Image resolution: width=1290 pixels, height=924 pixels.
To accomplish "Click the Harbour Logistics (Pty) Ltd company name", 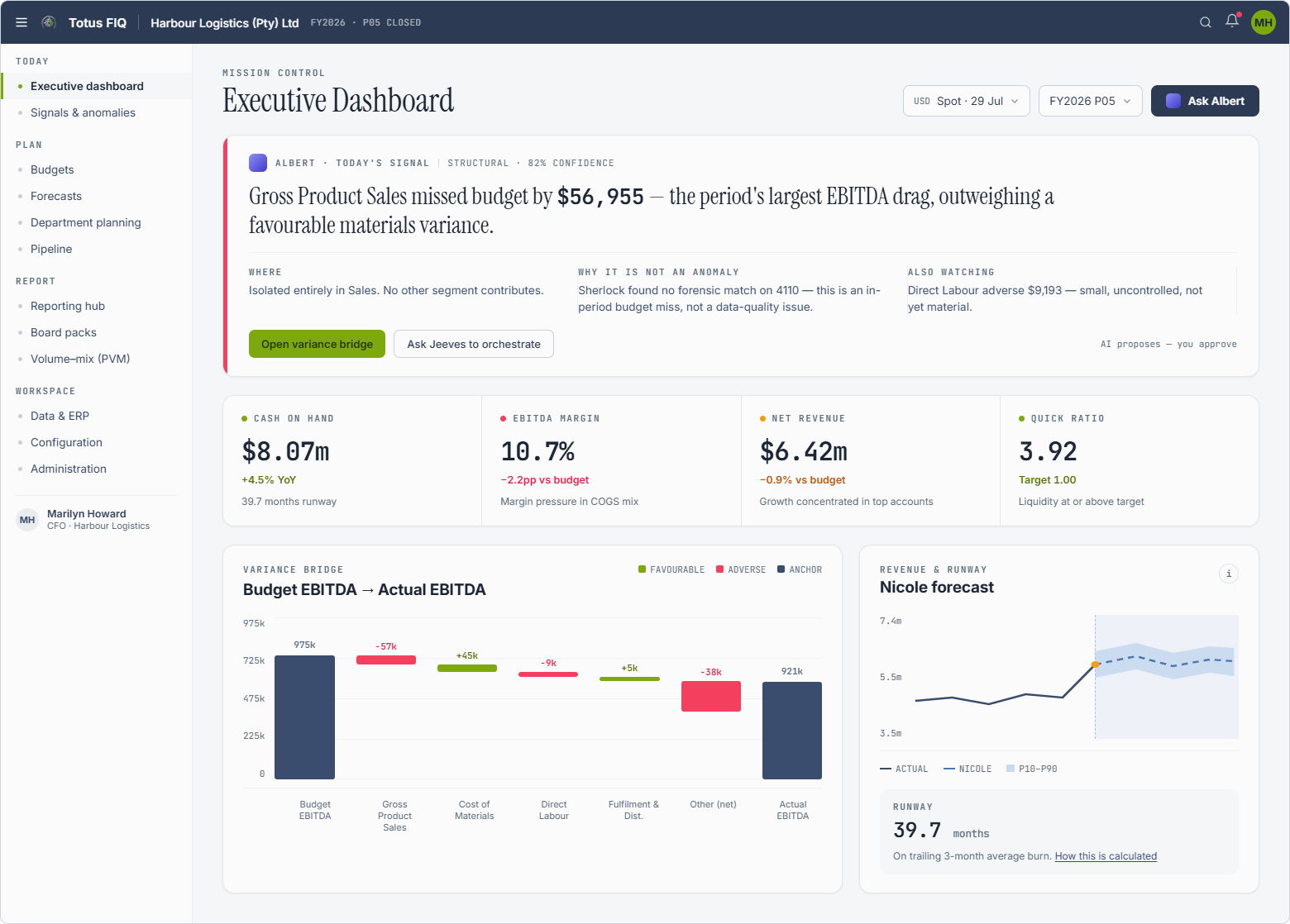I will (x=224, y=23).
